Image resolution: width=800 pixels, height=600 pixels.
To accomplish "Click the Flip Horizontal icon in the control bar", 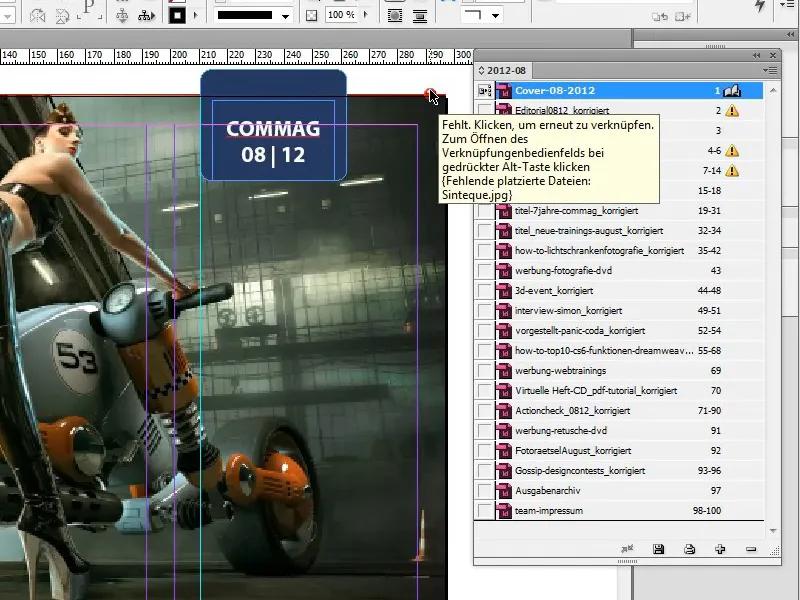I will point(37,16).
